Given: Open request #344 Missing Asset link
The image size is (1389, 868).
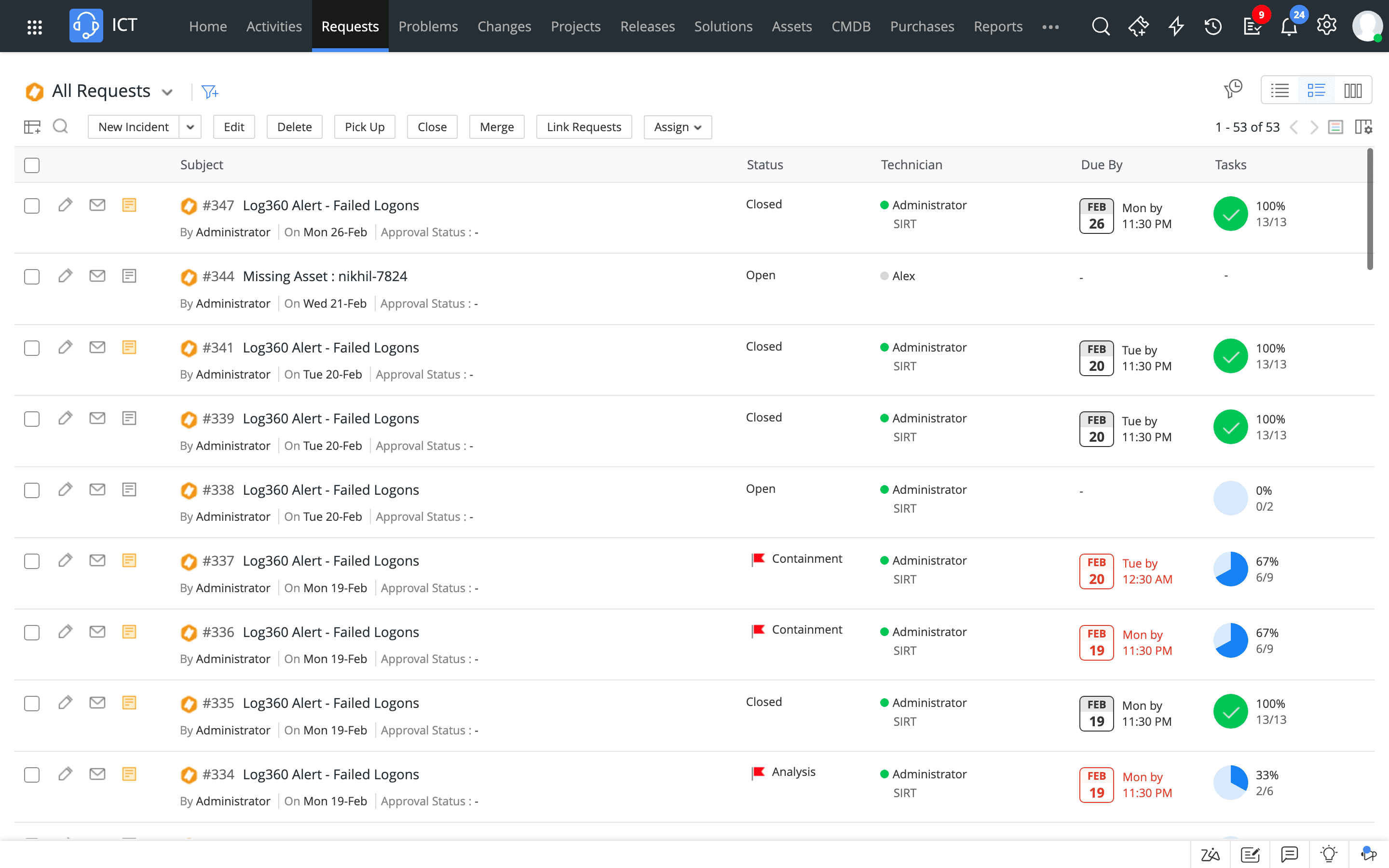Looking at the screenshot, I should pyautogui.click(x=325, y=276).
